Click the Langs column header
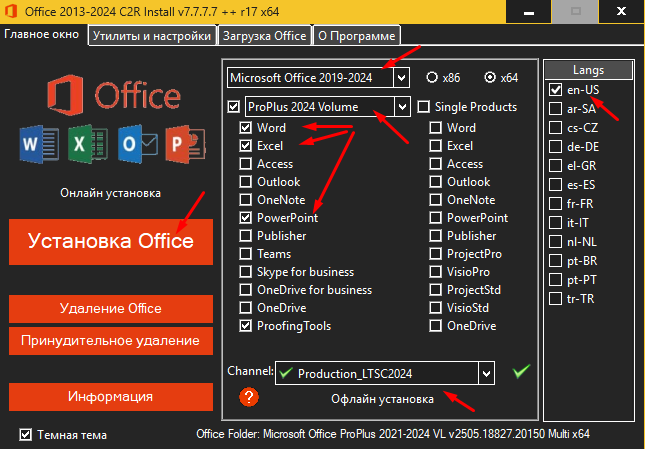The width and height of the screenshot is (645, 449). (x=589, y=70)
